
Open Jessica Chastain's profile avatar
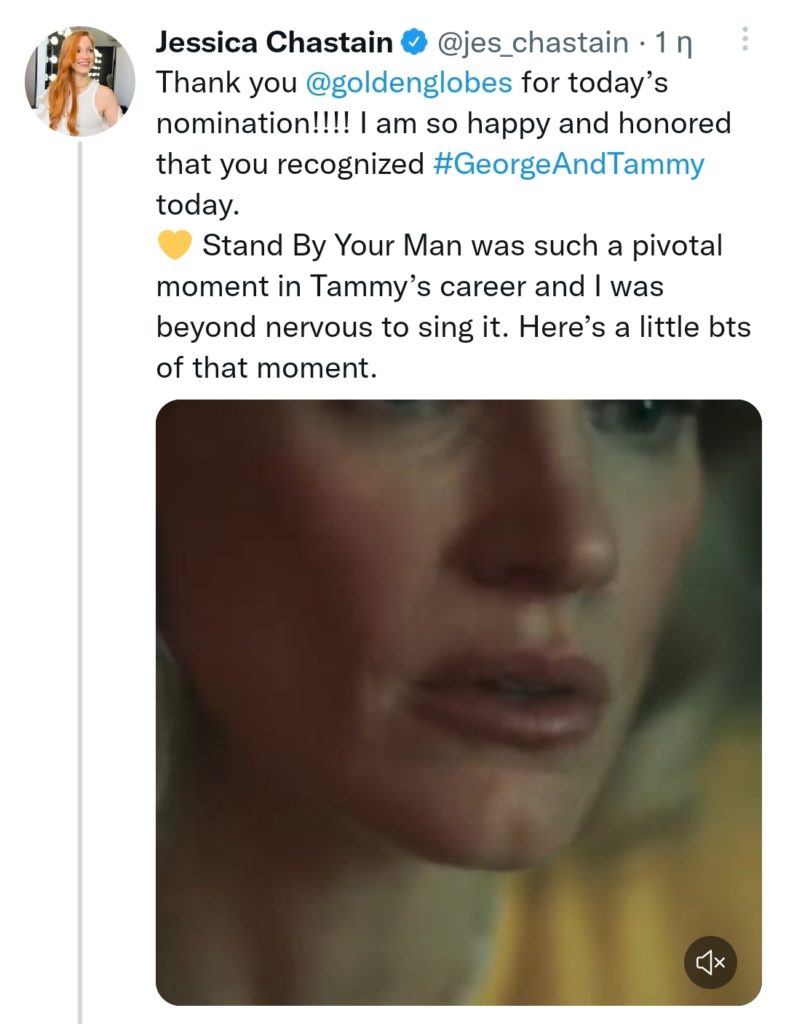[x=80, y=81]
